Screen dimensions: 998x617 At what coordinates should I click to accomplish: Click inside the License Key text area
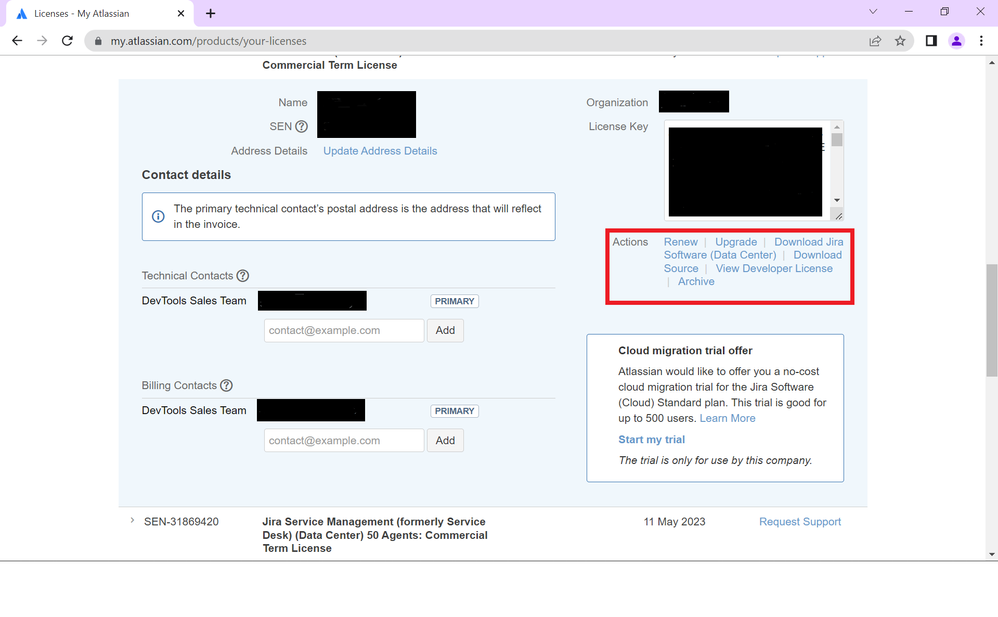coord(745,171)
